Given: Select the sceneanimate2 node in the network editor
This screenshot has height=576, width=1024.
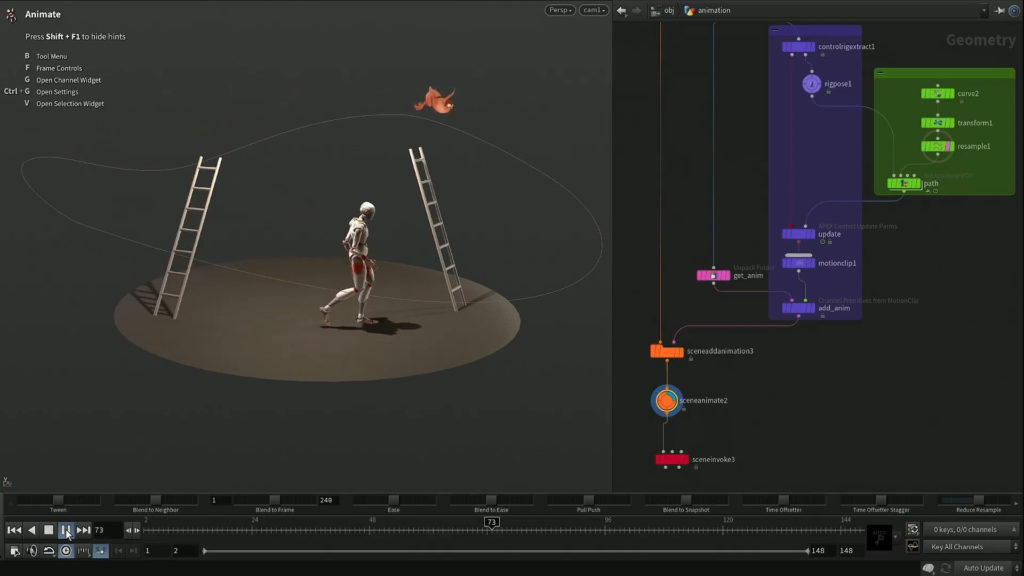Looking at the screenshot, I should [668, 400].
